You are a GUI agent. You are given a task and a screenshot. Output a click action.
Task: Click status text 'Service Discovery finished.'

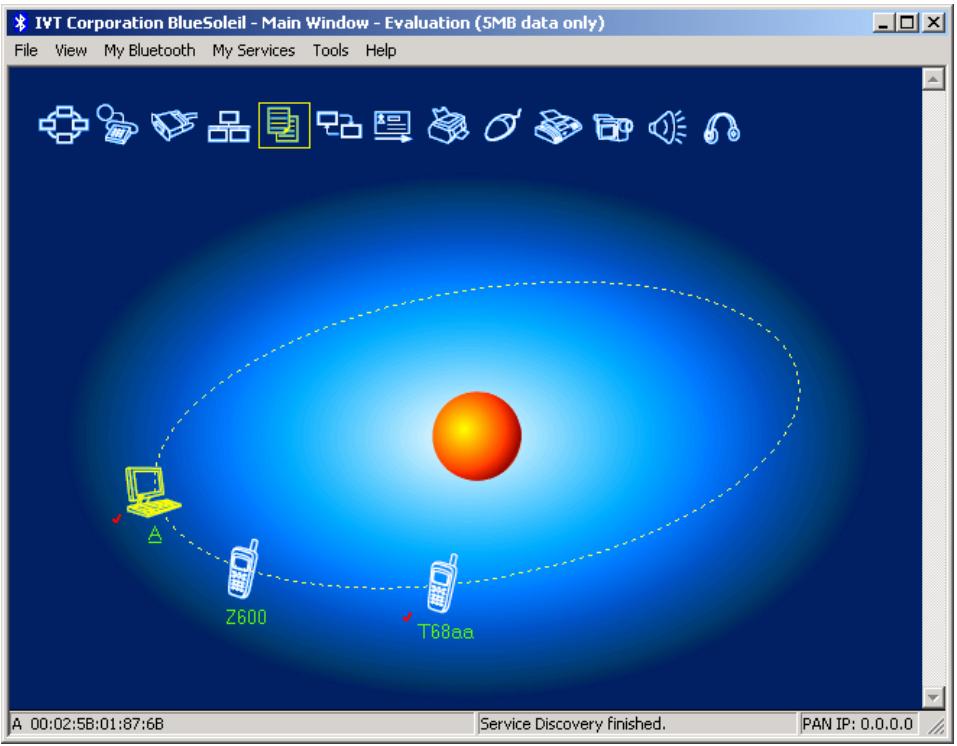572,723
